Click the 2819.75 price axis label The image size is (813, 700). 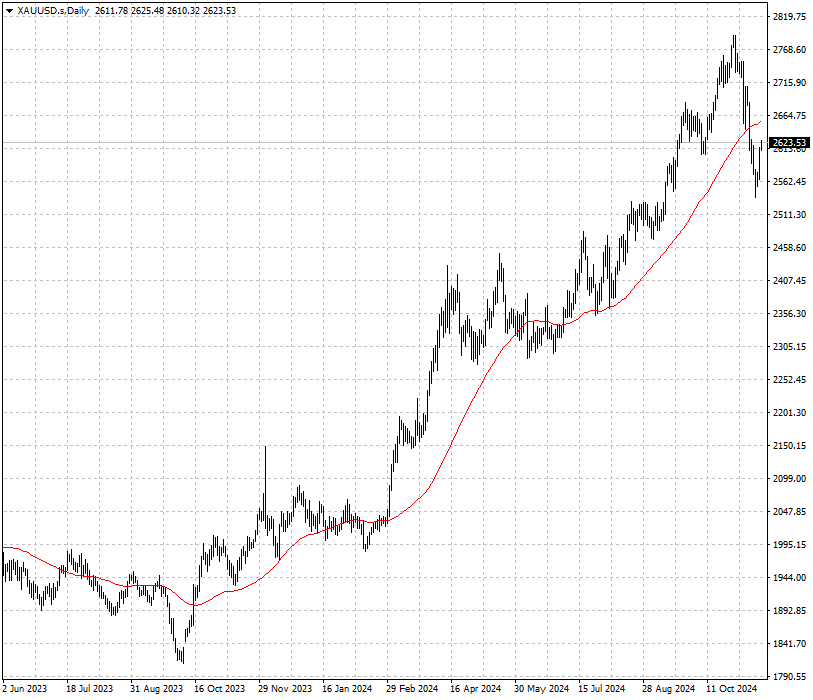tap(789, 17)
